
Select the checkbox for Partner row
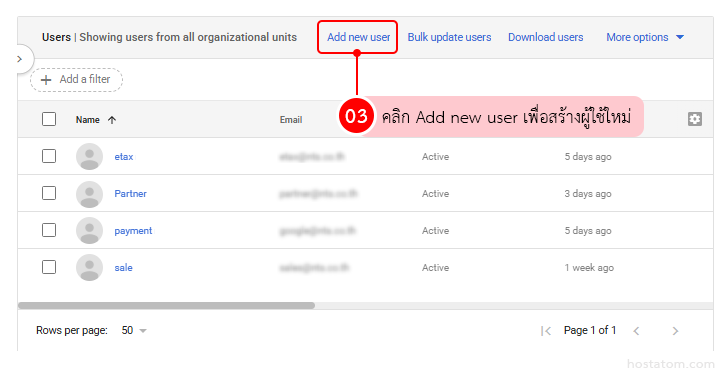point(49,193)
